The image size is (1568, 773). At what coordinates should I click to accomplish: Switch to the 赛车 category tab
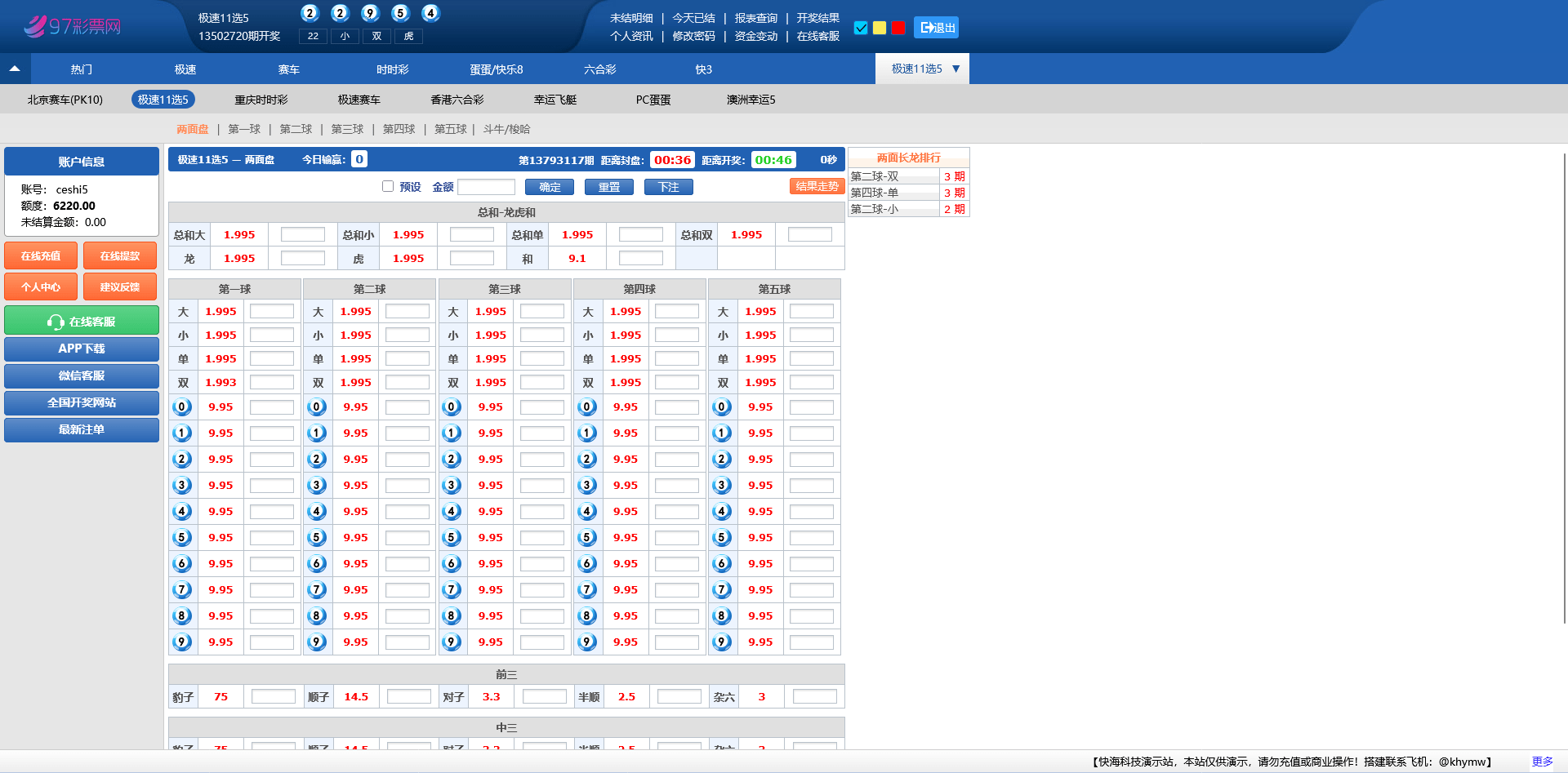click(289, 69)
